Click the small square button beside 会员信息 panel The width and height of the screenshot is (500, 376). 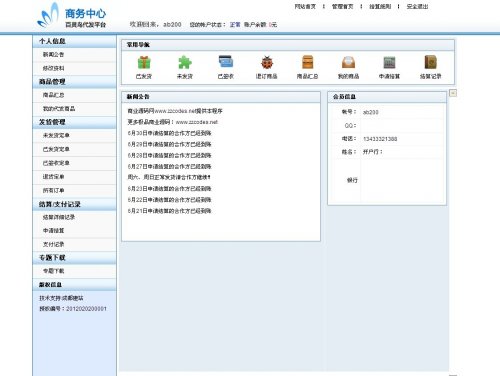click(453, 93)
